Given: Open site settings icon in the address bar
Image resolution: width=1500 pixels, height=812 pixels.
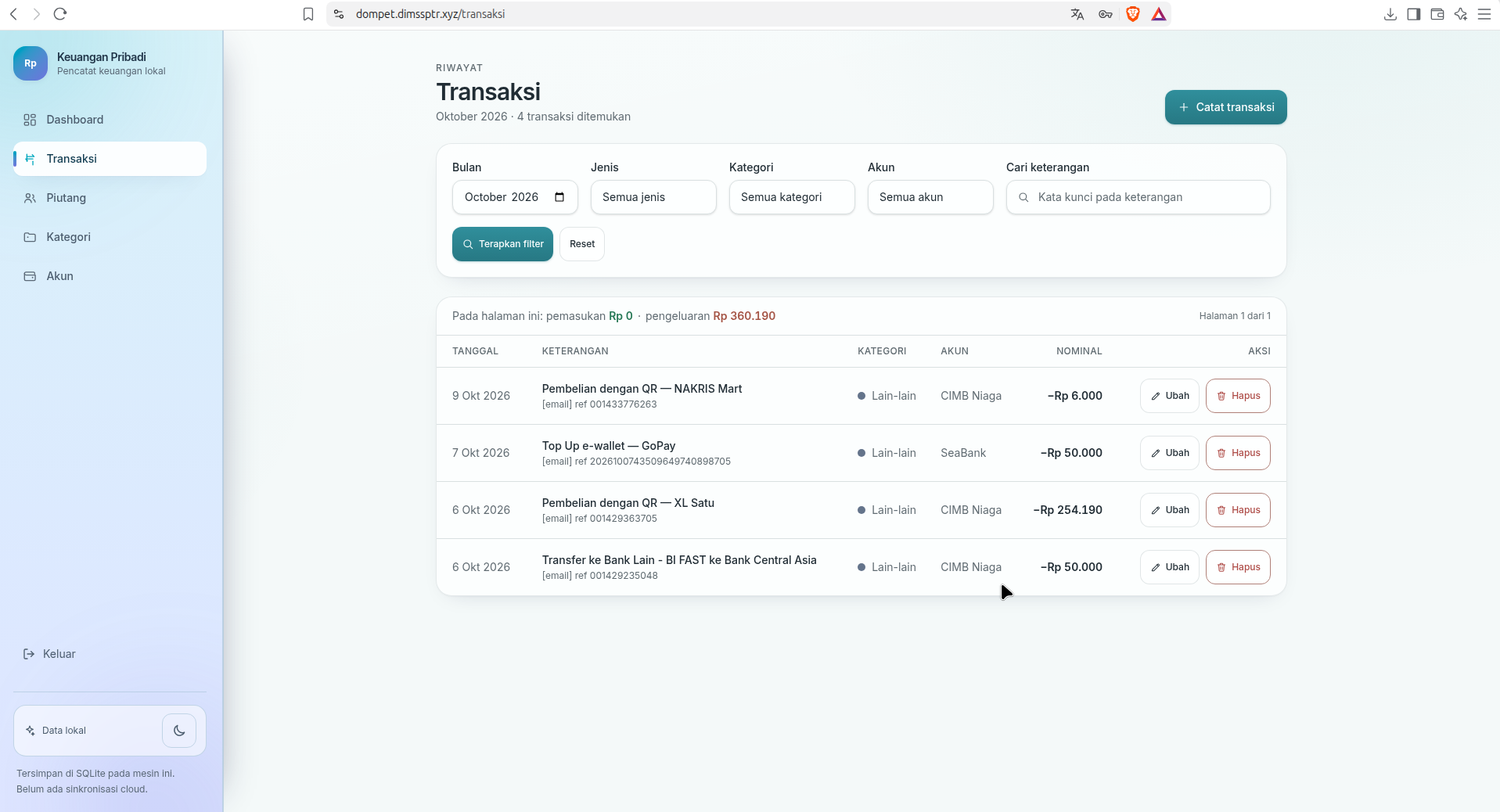Looking at the screenshot, I should point(339,14).
